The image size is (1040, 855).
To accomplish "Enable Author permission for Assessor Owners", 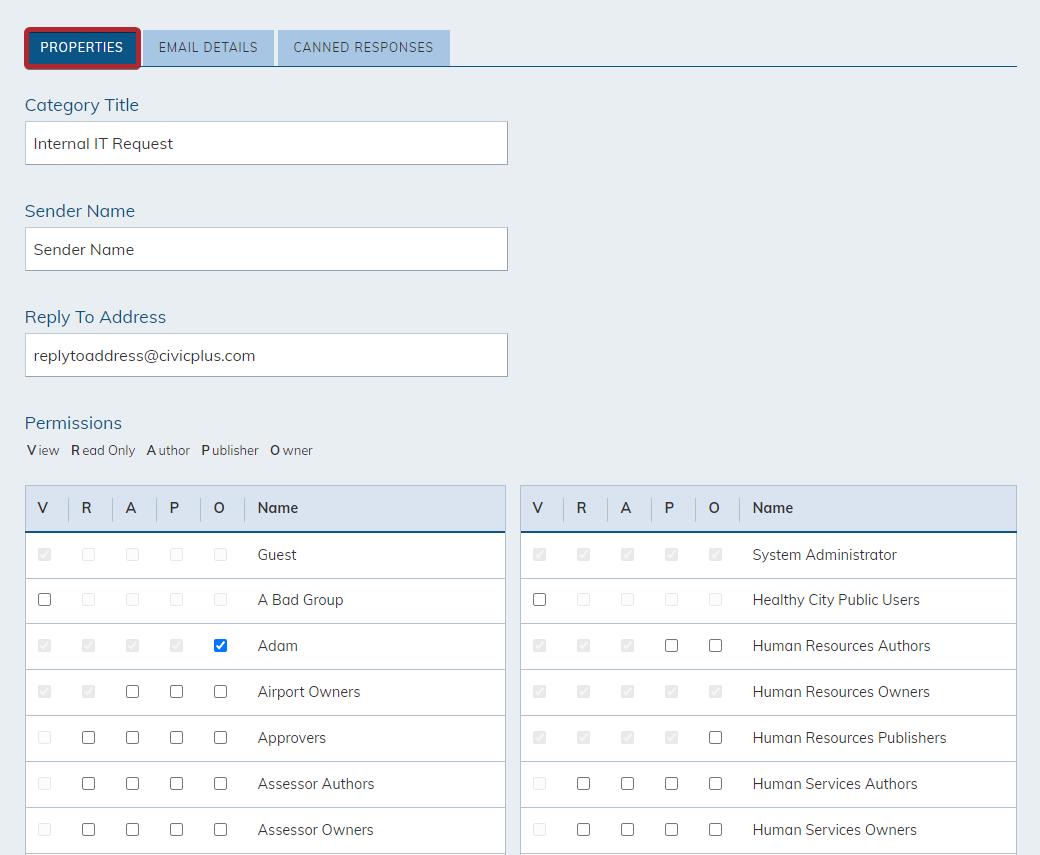I will [133, 830].
